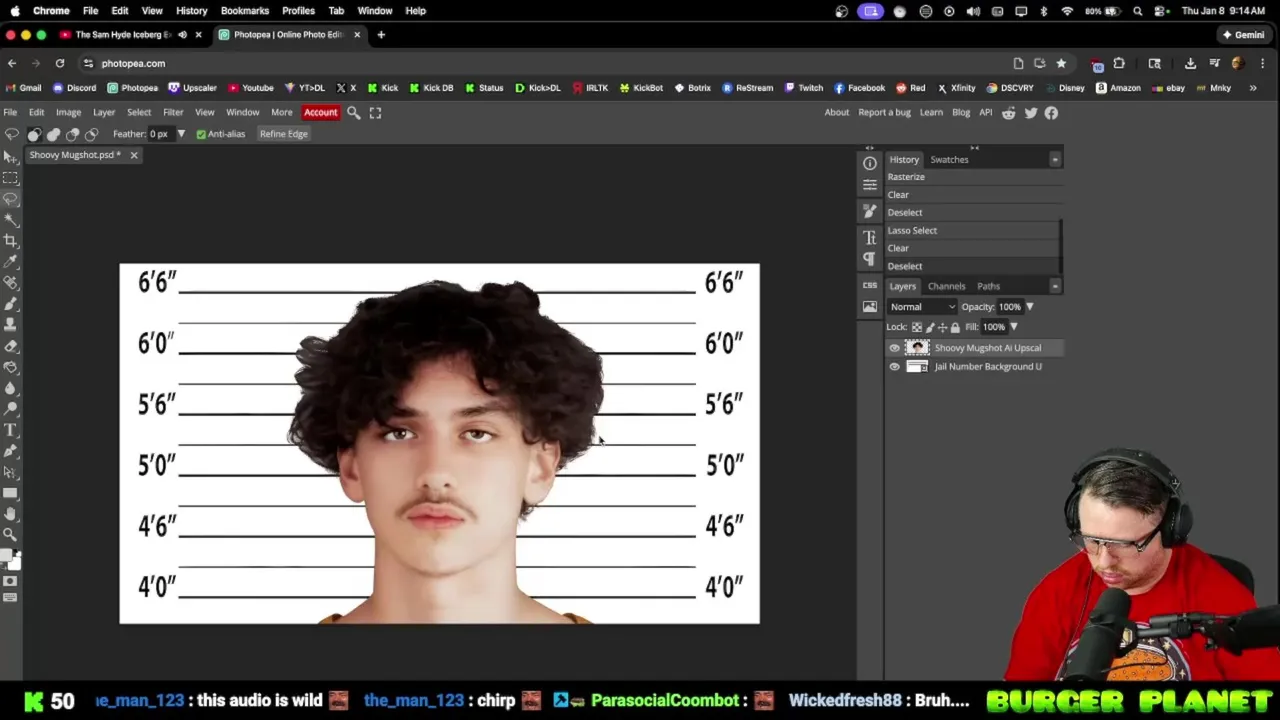Open the Character panel icon
Viewport: 1280px width, 720px height.
(870, 237)
